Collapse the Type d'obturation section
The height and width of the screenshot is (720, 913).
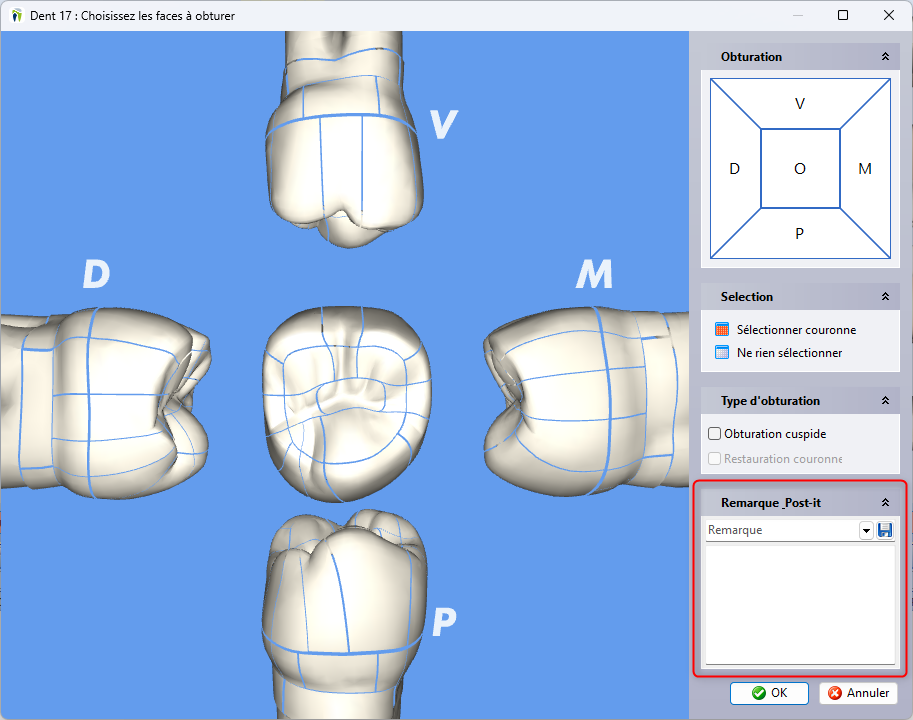click(885, 401)
